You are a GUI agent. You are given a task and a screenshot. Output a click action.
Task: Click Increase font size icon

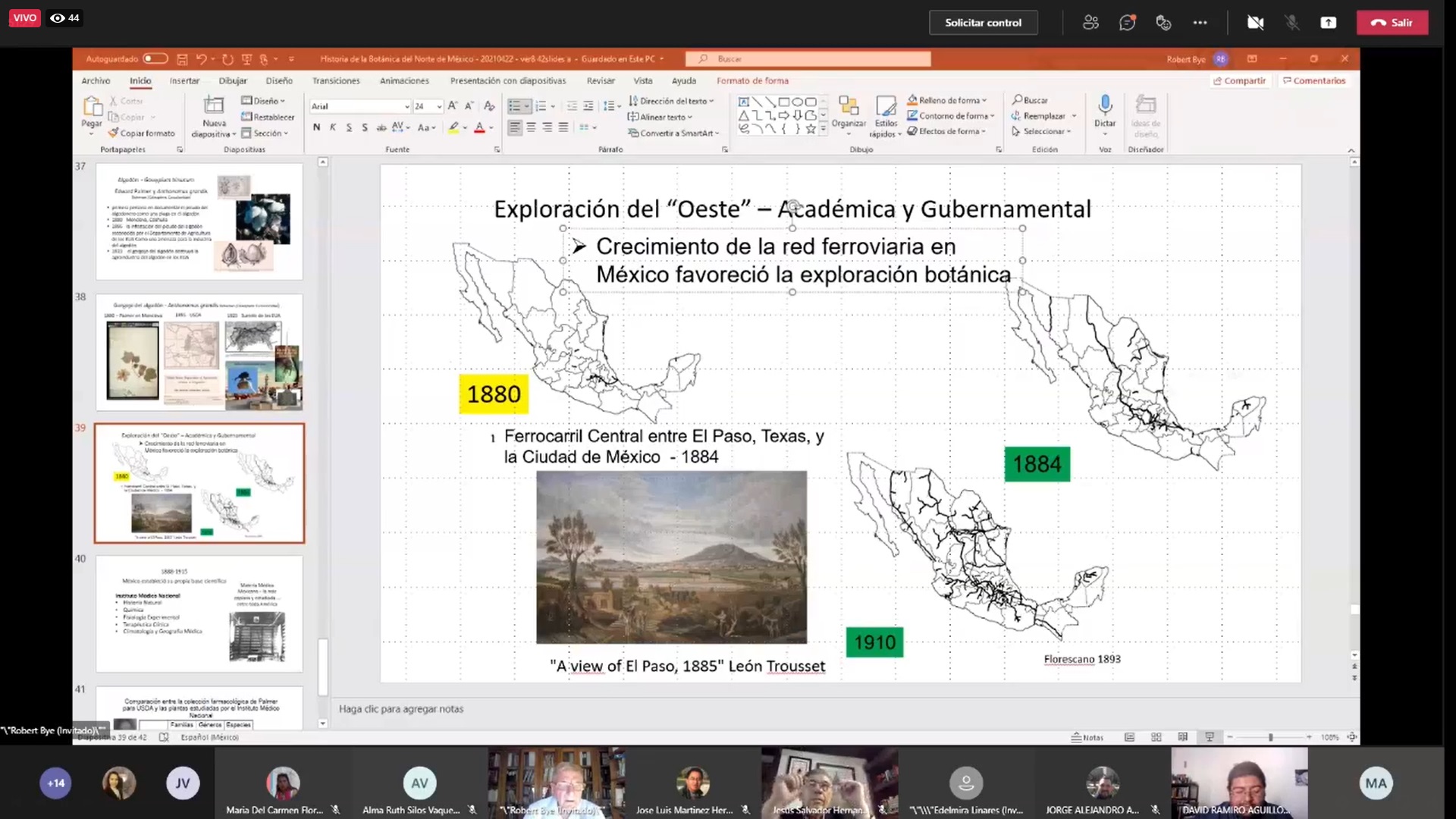453,106
